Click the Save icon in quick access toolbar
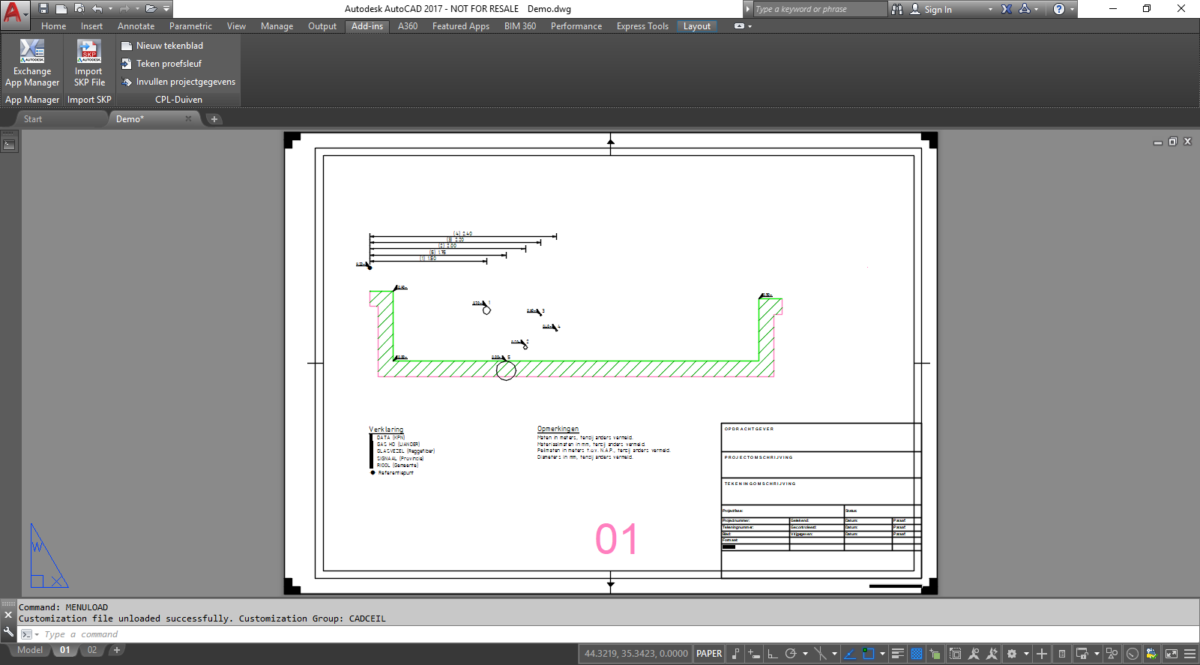The image size is (1200, 665). (x=43, y=9)
